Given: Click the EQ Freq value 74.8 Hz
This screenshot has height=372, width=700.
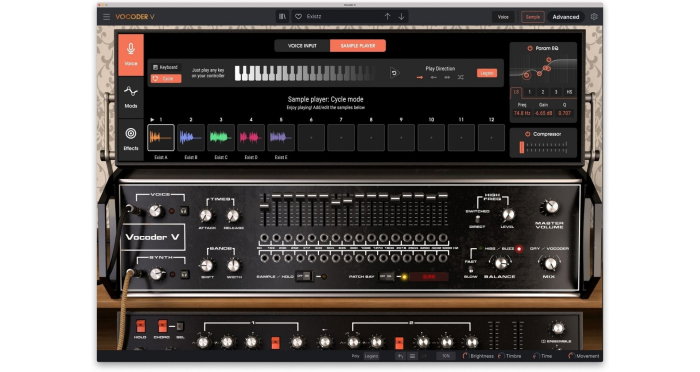Looking at the screenshot, I should (x=521, y=113).
